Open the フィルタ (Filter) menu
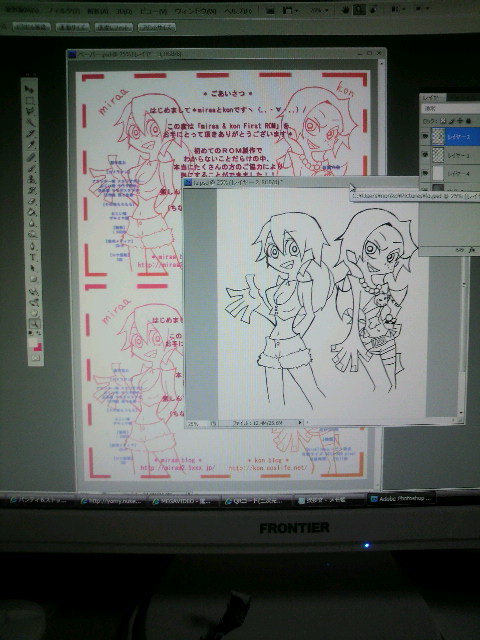The image size is (480, 640). pyautogui.click(x=64, y=11)
